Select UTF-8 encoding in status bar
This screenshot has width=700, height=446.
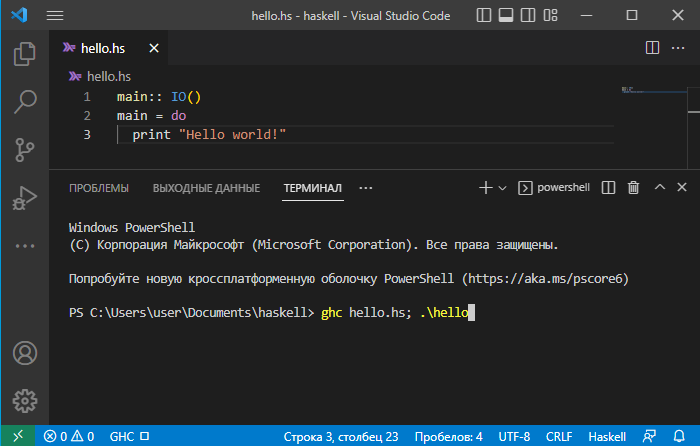click(514, 437)
